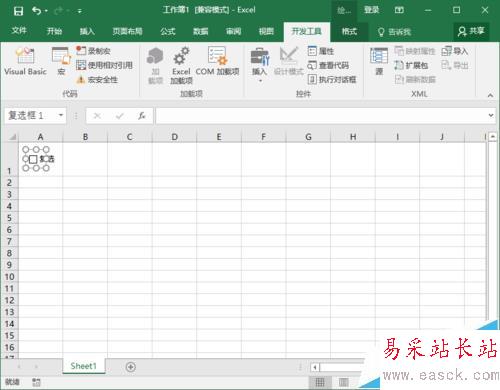500x390 pixels.
Task: Open control Properties (属性)
Action: click(x=321, y=51)
